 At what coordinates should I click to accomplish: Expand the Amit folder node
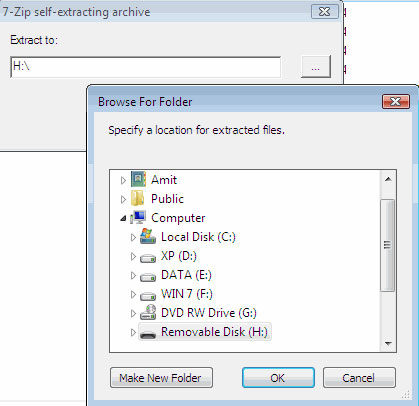tap(123, 180)
